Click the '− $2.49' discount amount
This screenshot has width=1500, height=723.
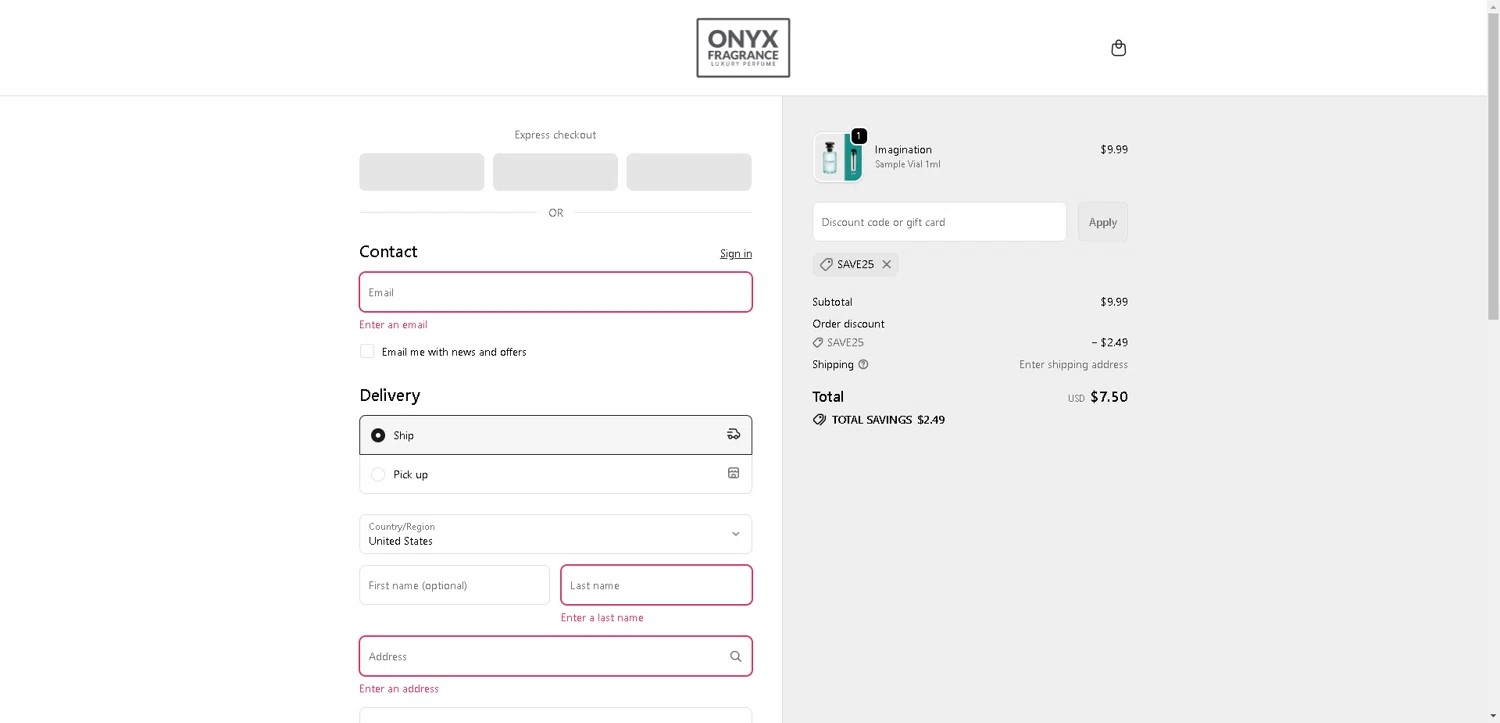(1110, 342)
